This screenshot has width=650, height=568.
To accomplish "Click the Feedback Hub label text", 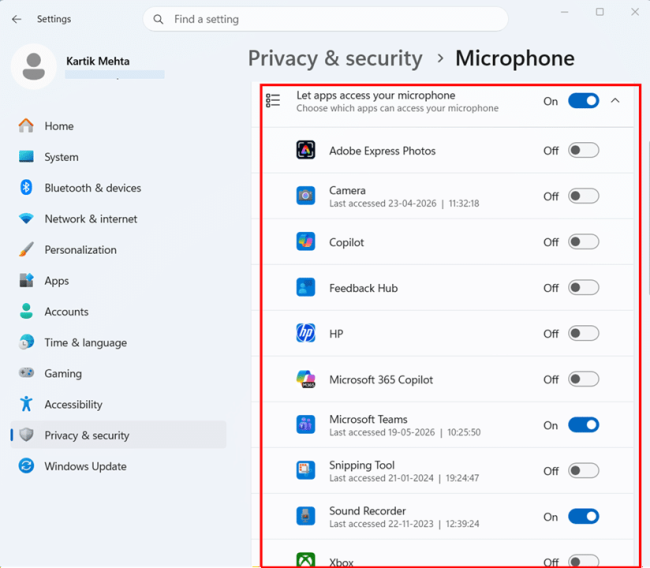I will (x=363, y=288).
